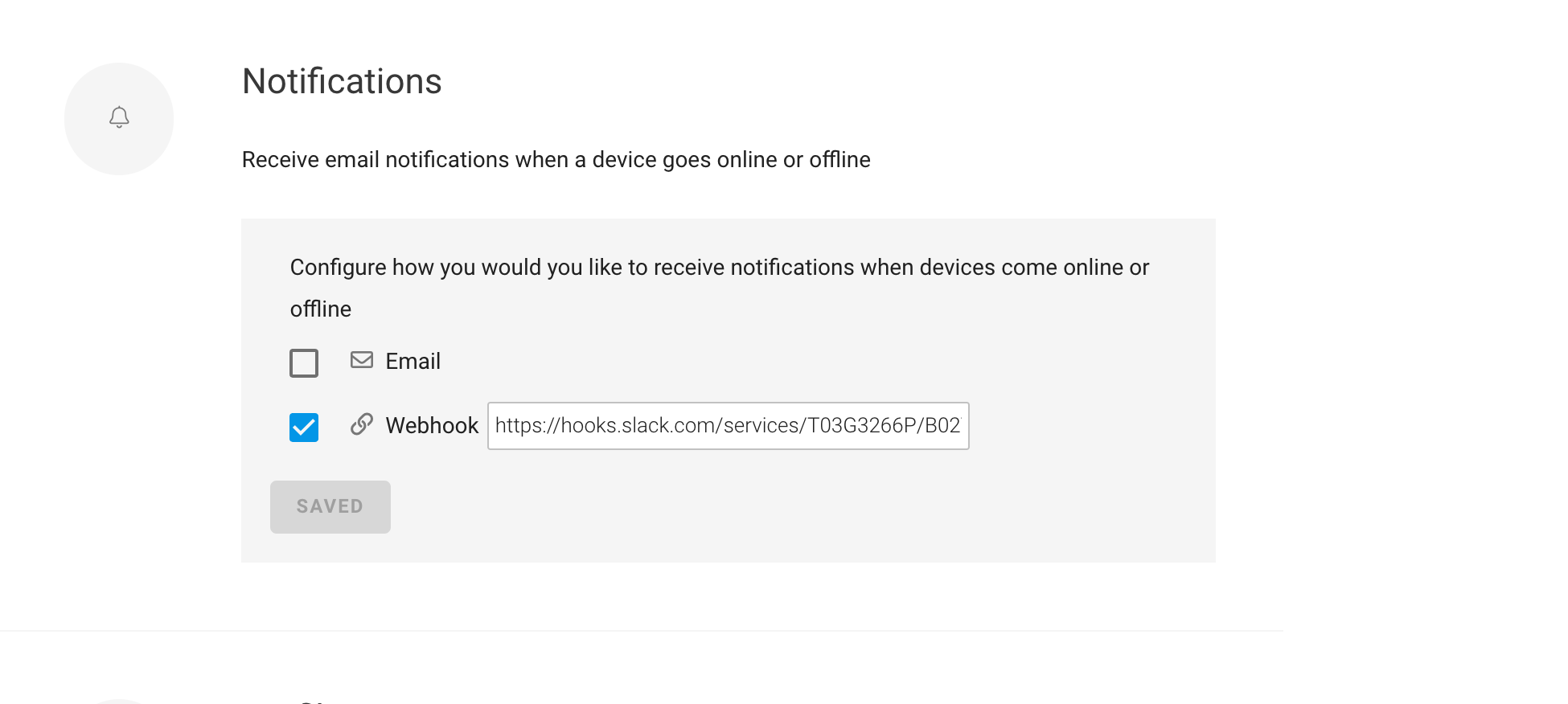Viewport: 1568px width, 704px height.
Task: Click the chain link icon beside Webhook
Action: 362,424
